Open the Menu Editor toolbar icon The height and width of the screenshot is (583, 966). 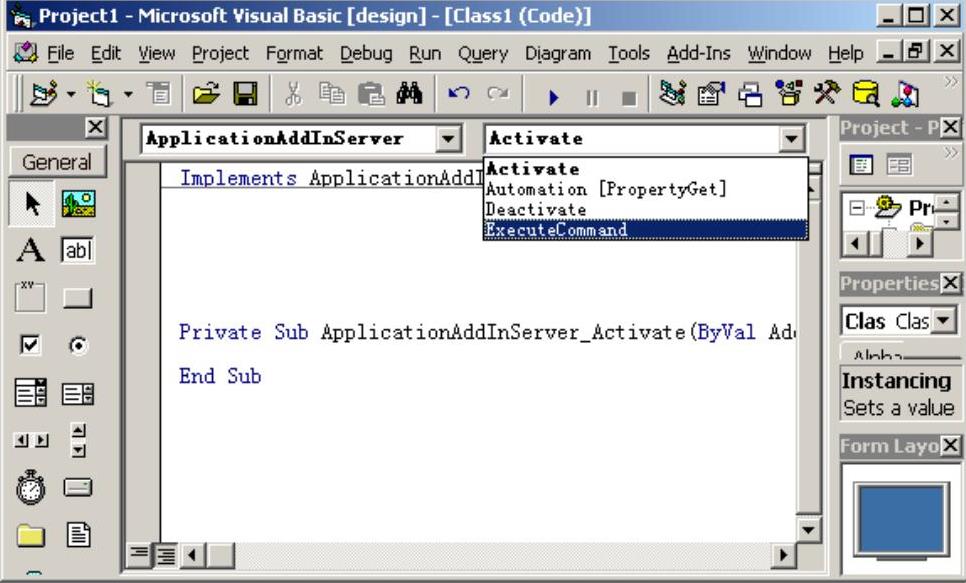159,94
